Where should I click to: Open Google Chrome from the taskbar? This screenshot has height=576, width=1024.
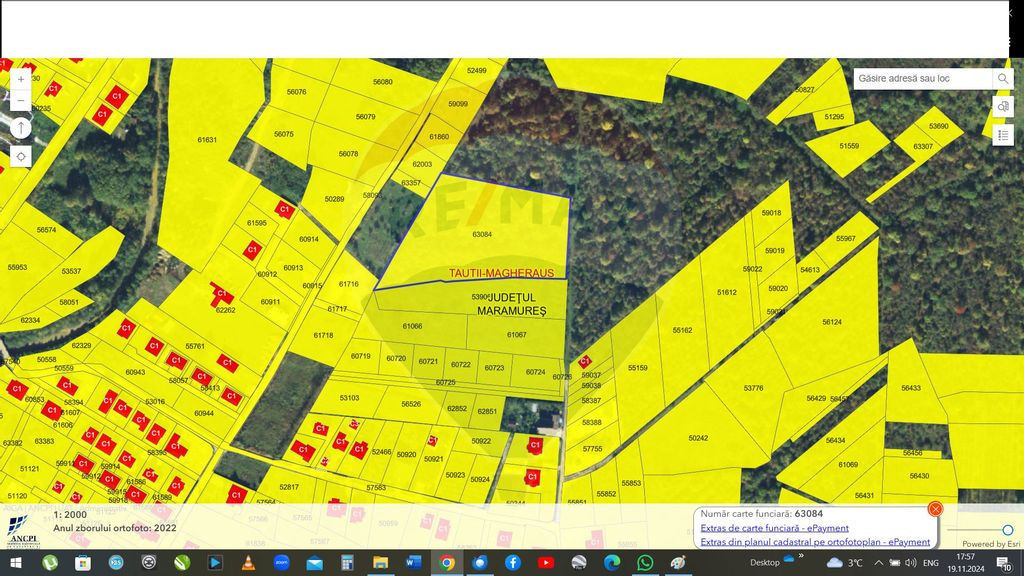pyautogui.click(x=447, y=563)
